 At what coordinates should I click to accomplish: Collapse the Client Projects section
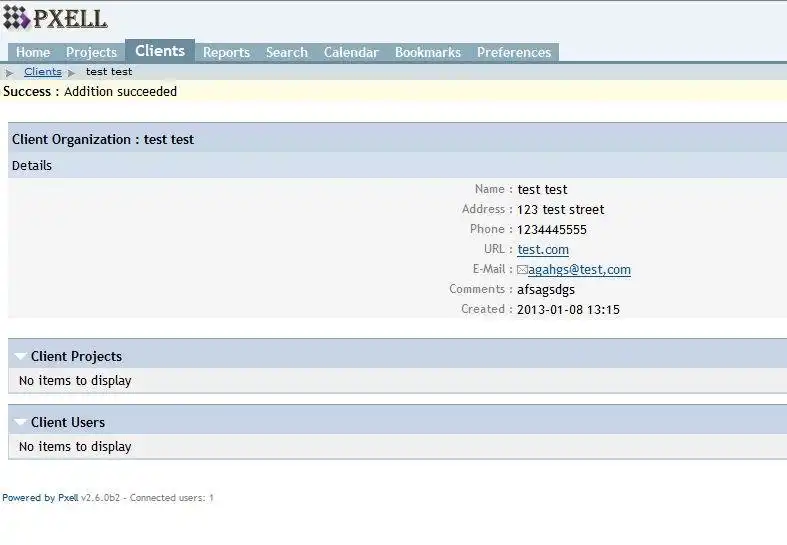tap(21, 356)
